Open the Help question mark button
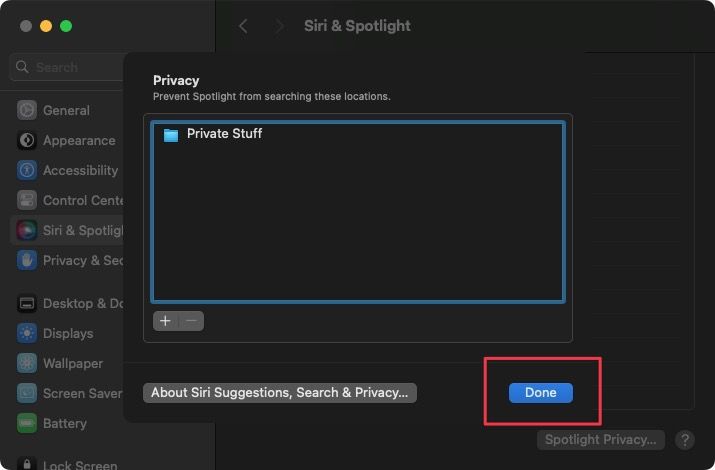This screenshot has width=715, height=470. (x=685, y=439)
